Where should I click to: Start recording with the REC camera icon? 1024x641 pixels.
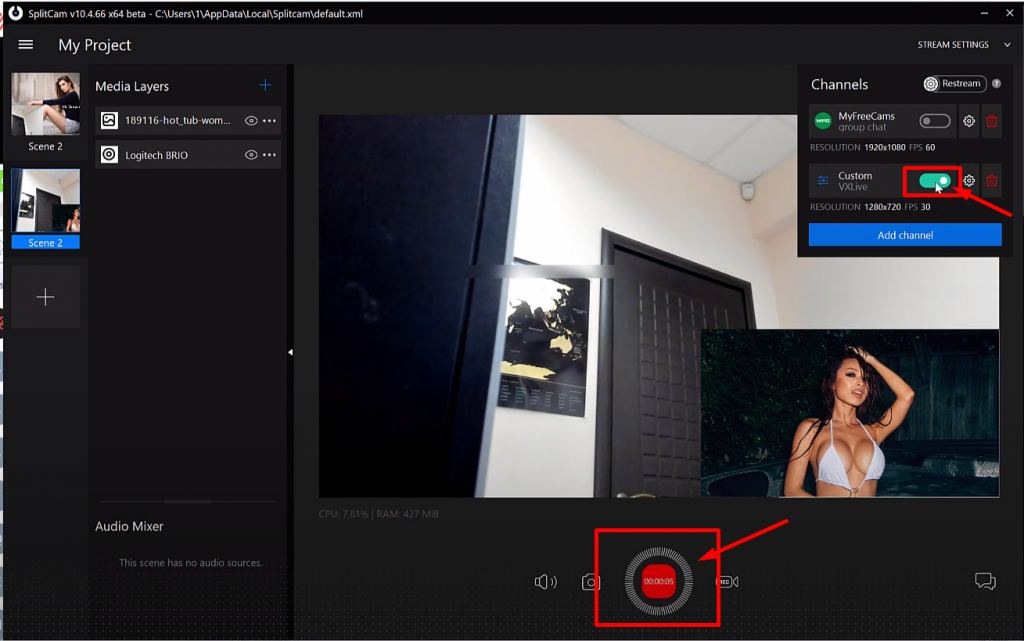[x=727, y=582]
